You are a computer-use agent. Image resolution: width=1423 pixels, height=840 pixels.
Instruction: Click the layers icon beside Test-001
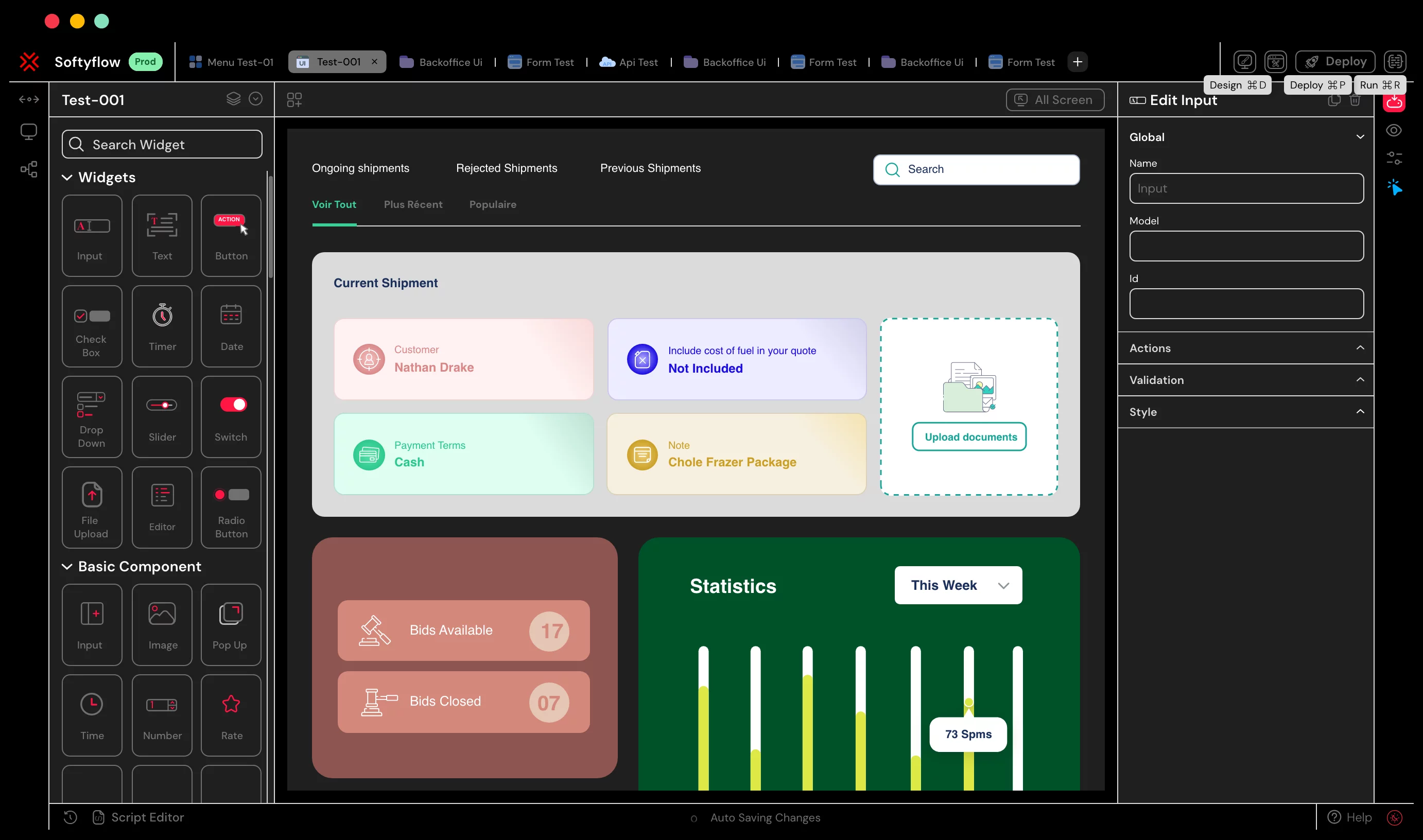click(234, 99)
